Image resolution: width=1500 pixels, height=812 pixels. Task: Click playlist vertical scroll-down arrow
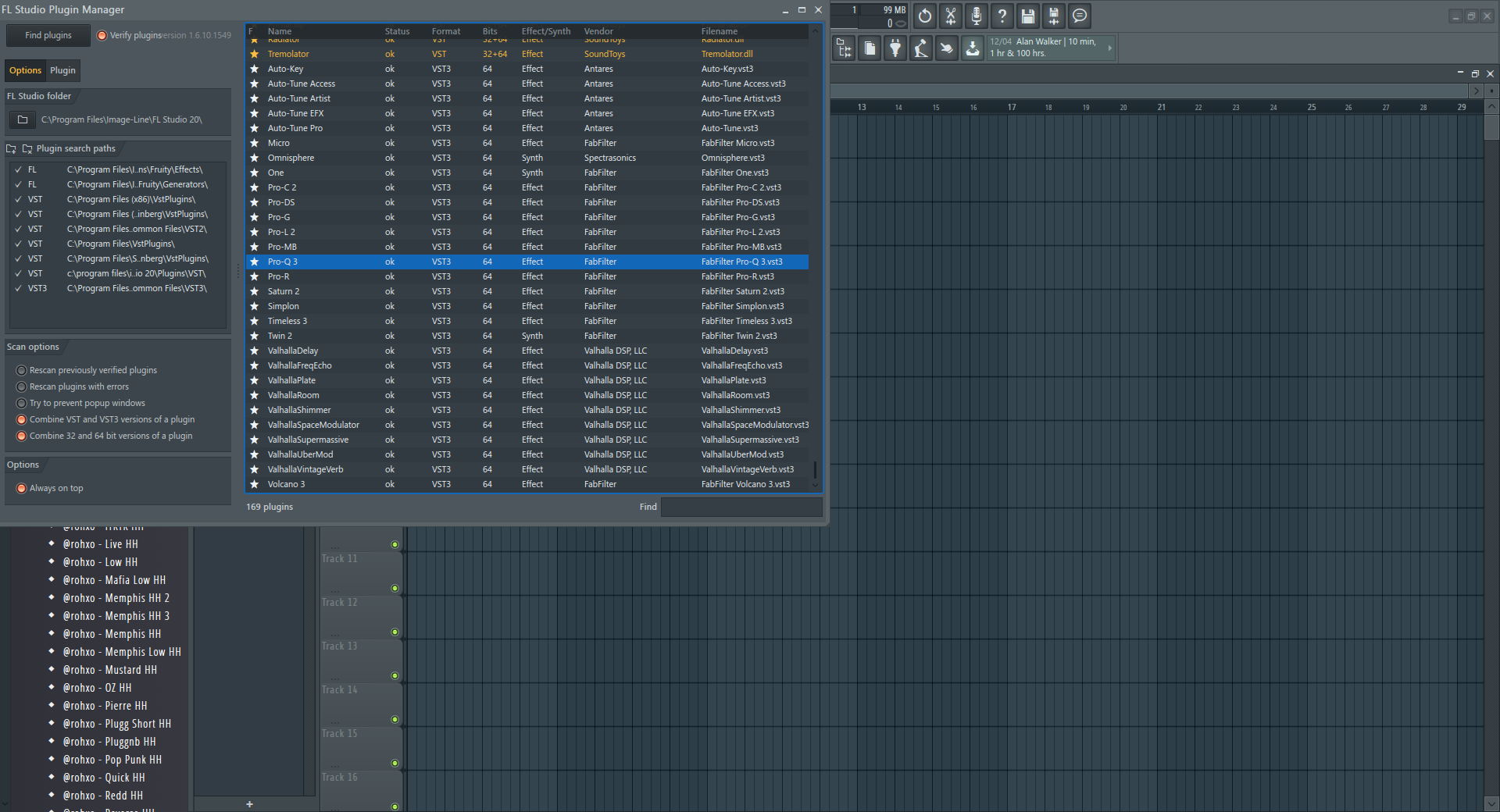[x=1491, y=803]
